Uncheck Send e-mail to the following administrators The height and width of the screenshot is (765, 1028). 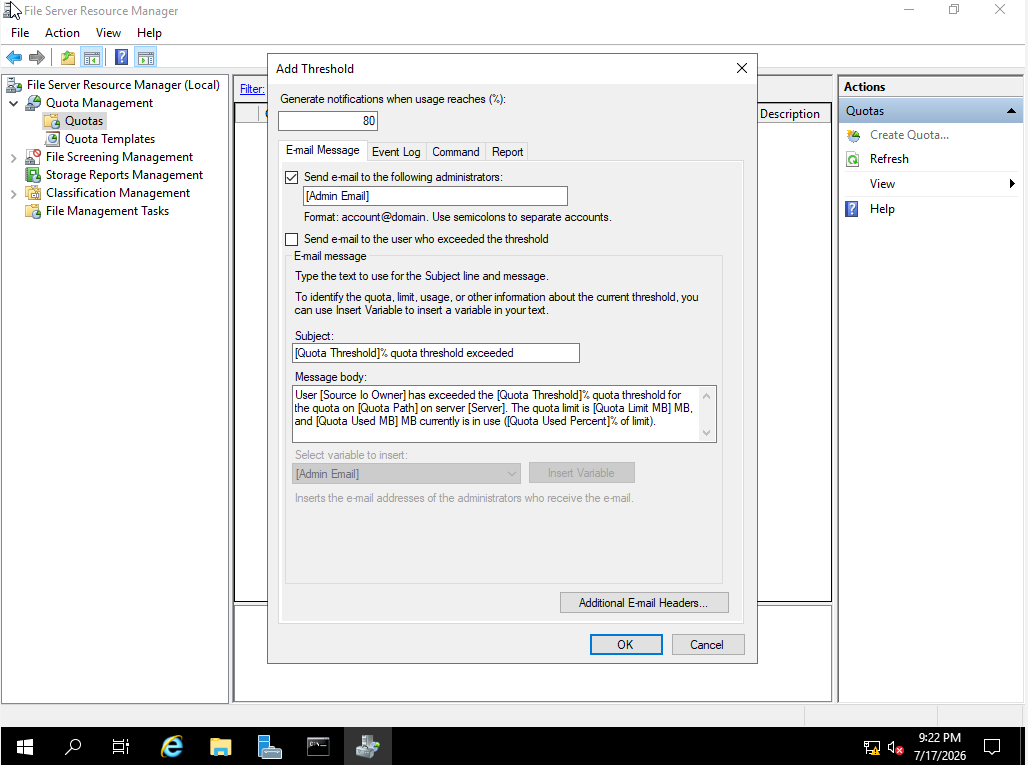click(x=292, y=178)
